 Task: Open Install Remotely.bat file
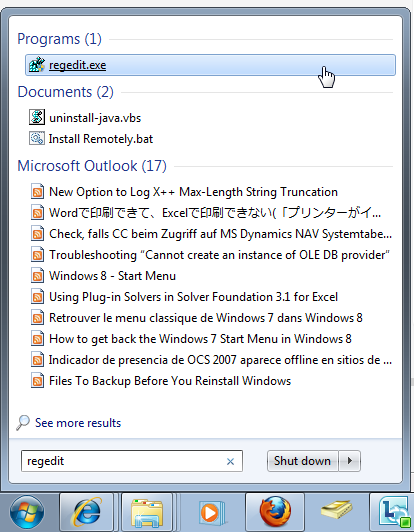101,139
